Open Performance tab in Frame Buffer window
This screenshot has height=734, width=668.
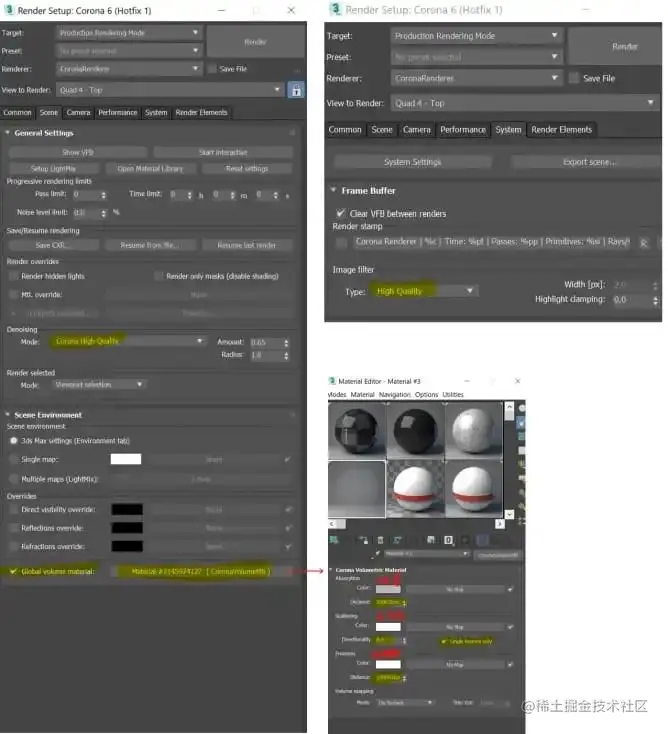click(462, 130)
